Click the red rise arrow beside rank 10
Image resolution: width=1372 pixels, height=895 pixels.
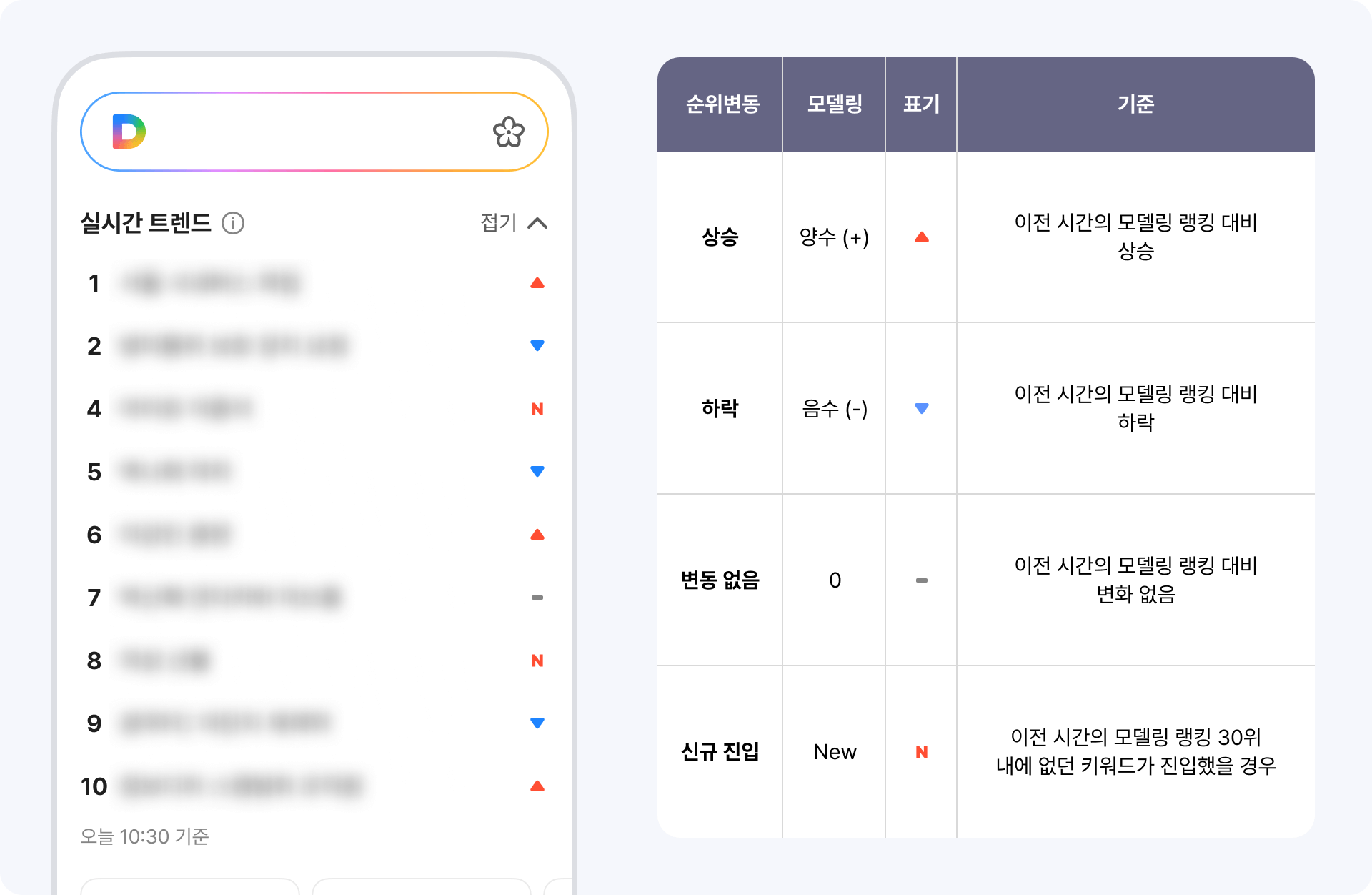pyautogui.click(x=537, y=786)
